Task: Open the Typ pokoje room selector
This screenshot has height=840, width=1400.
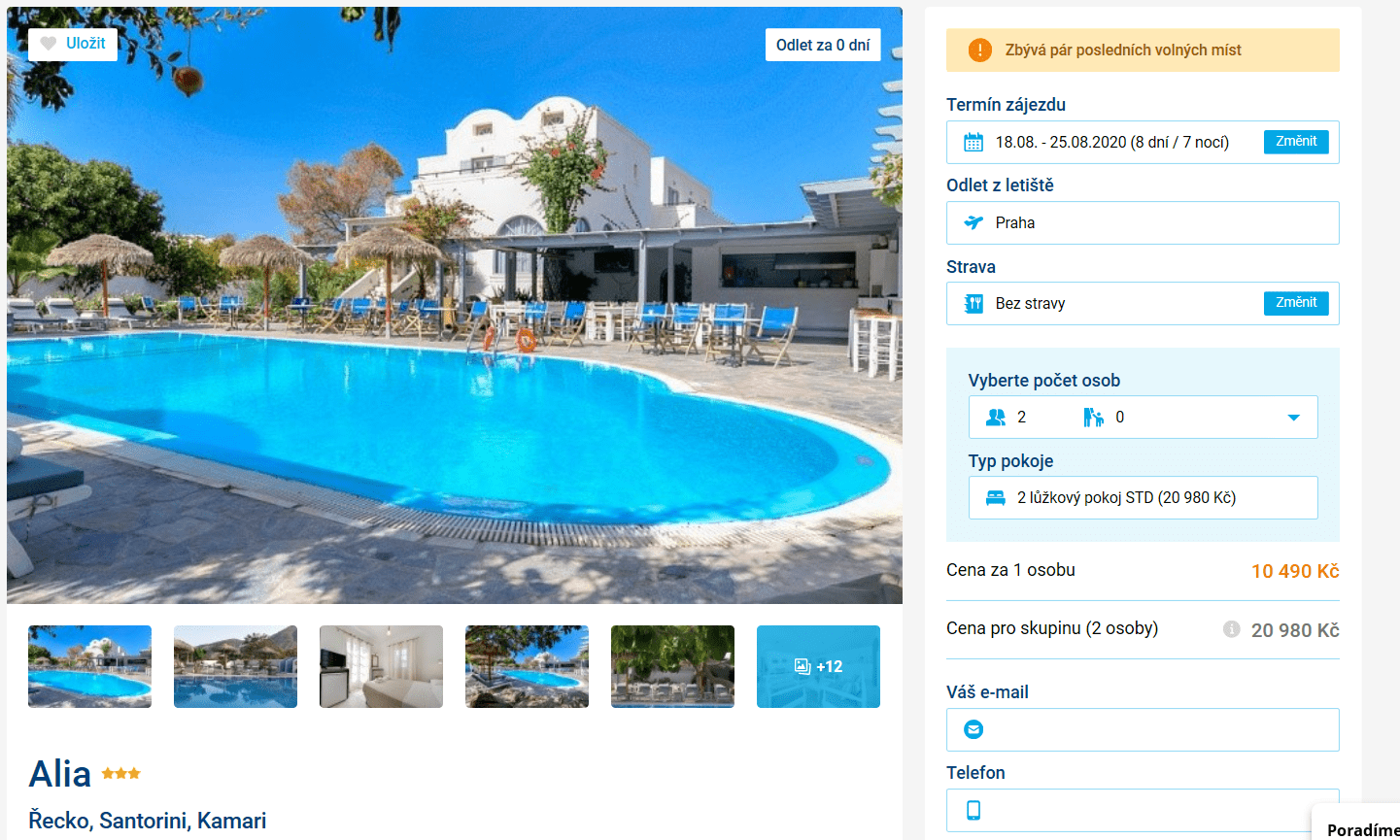Action: [x=1143, y=498]
